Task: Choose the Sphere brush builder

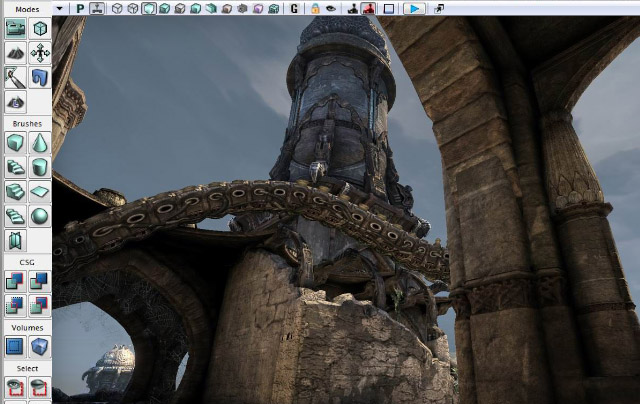Action: [x=40, y=216]
